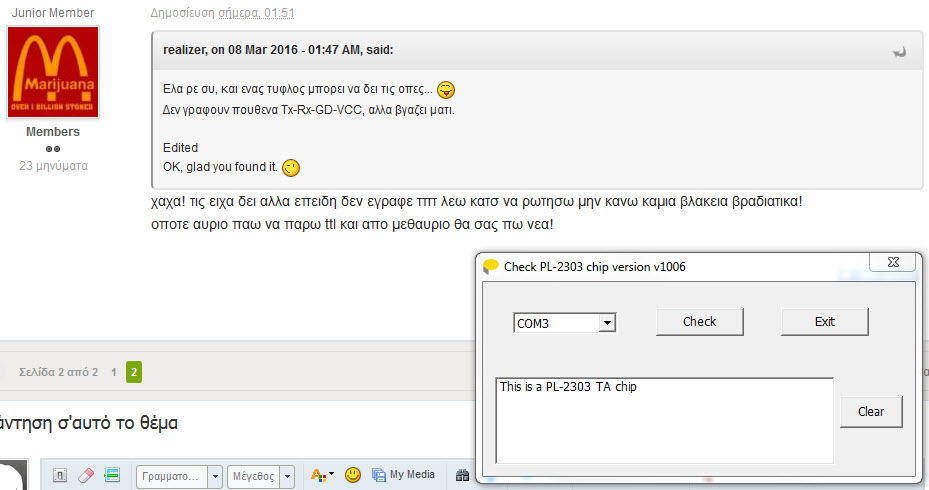Image resolution: width=929 pixels, height=490 pixels.
Task: Open the Μέγεθος font size dropdown
Action: [x=261, y=476]
